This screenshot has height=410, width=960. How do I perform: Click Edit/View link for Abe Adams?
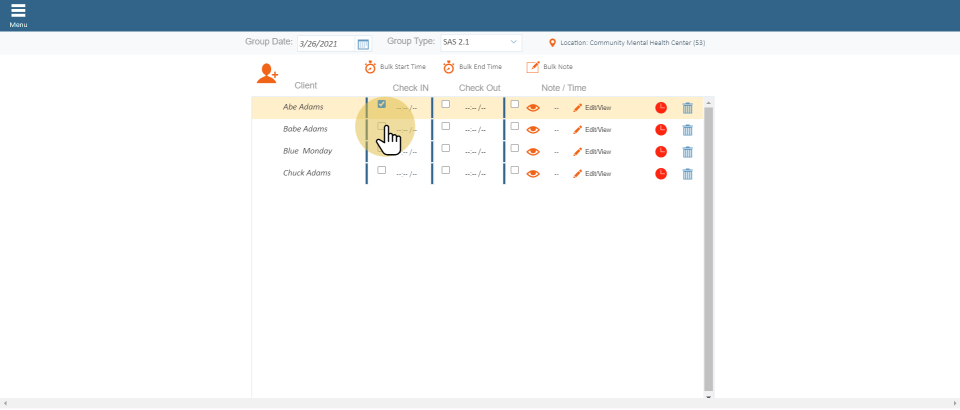click(592, 108)
